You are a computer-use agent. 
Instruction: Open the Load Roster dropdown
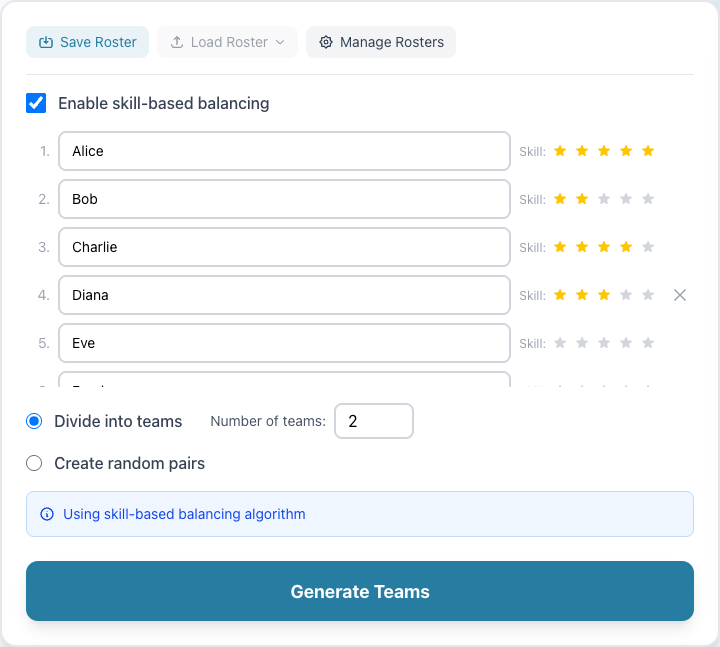[x=228, y=42]
